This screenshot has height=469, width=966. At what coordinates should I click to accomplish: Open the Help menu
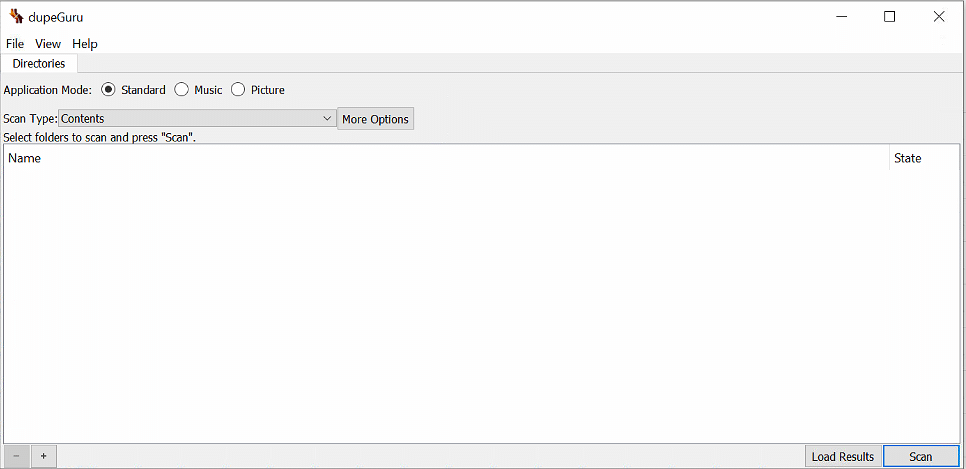tap(85, 44)
